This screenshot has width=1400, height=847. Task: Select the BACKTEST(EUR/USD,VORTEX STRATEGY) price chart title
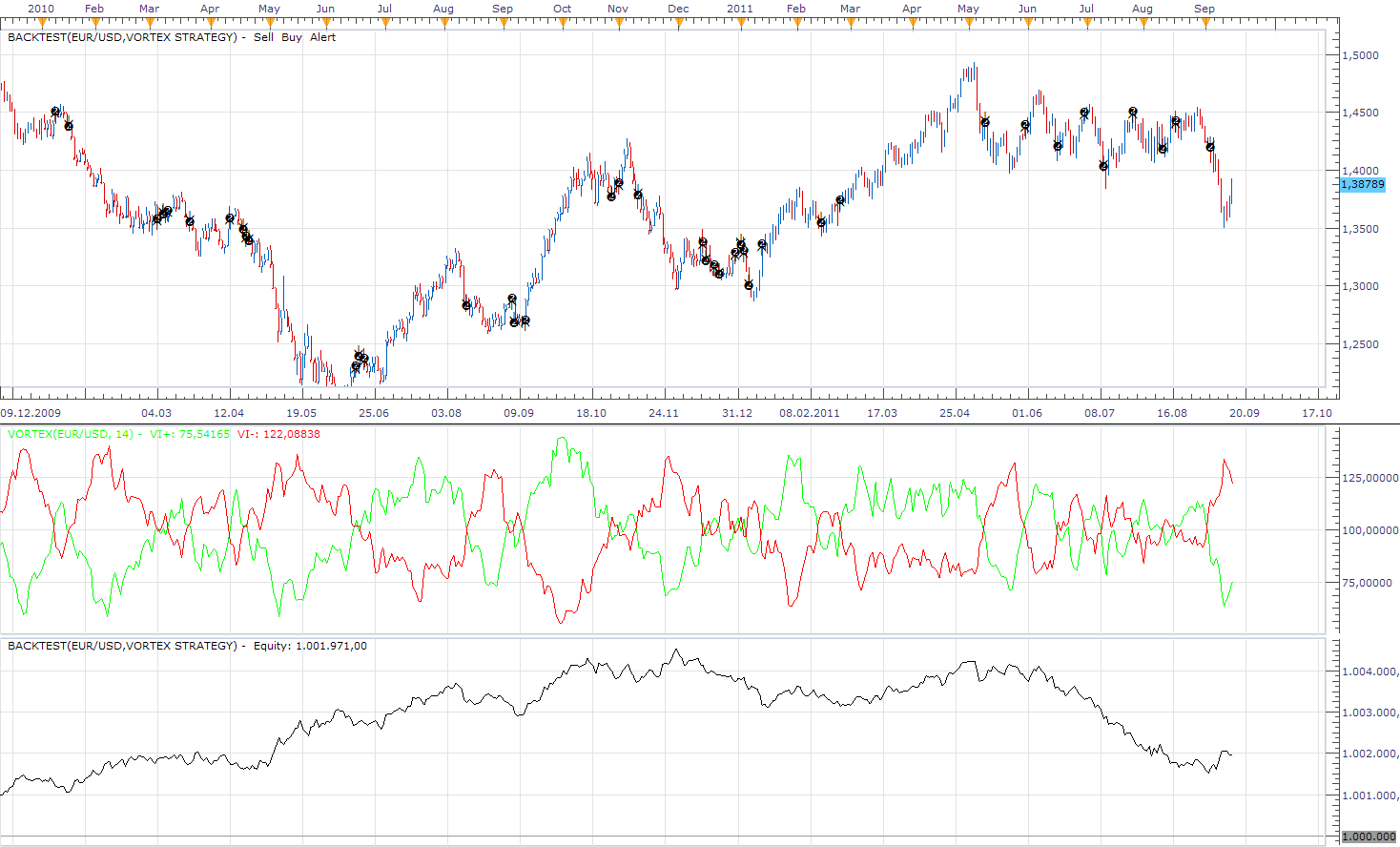(122, 37)
